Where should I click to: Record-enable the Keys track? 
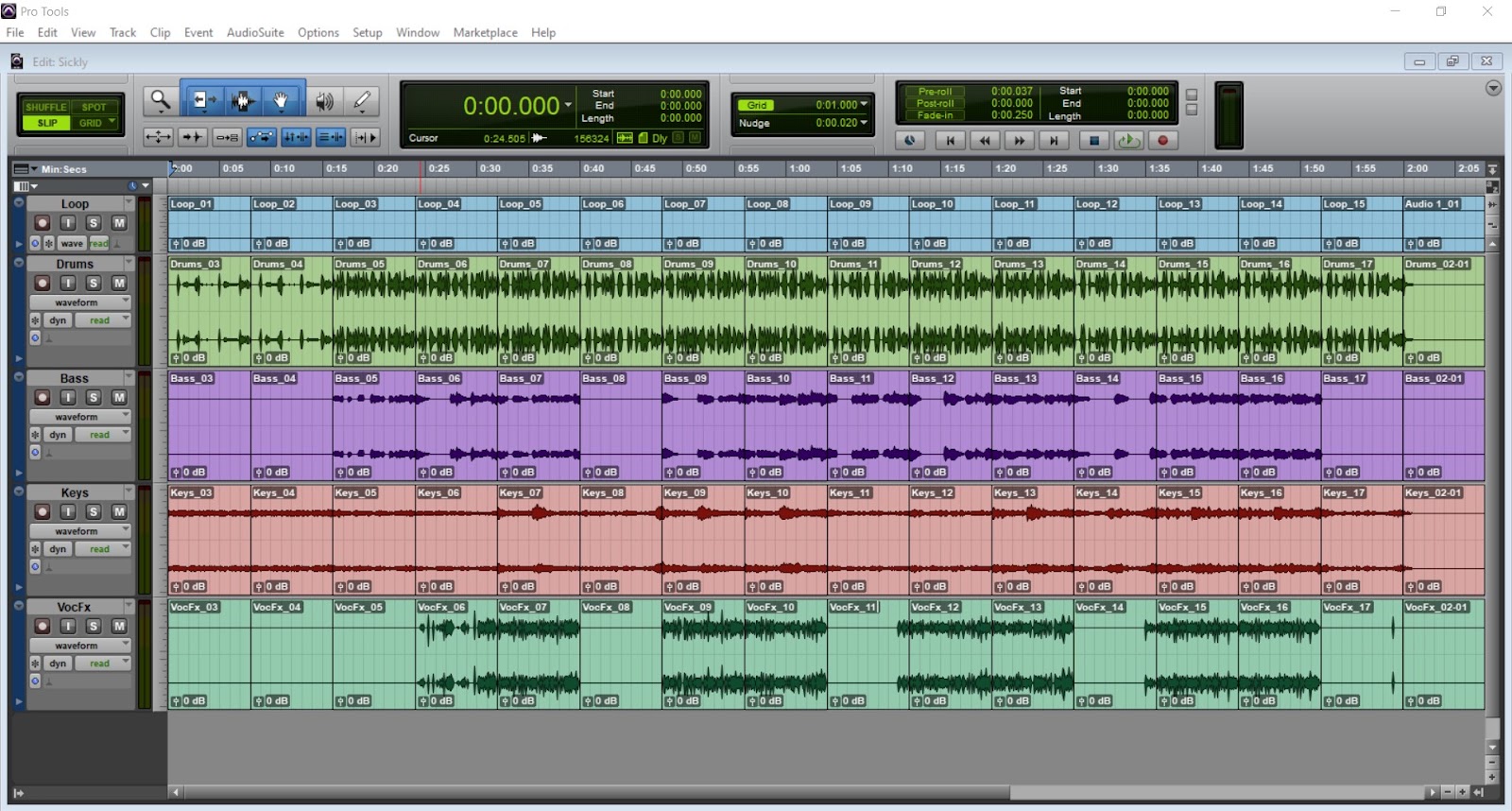43,511
